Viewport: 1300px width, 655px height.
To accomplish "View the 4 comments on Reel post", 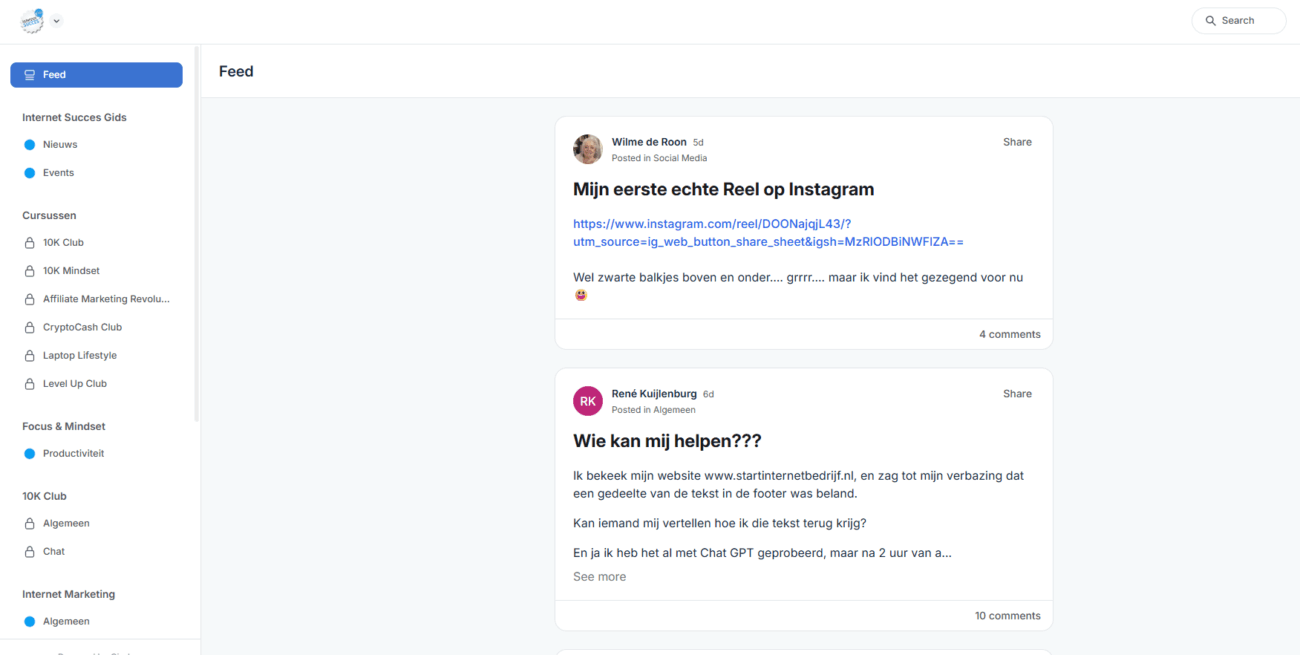I will pos(1009,335).
